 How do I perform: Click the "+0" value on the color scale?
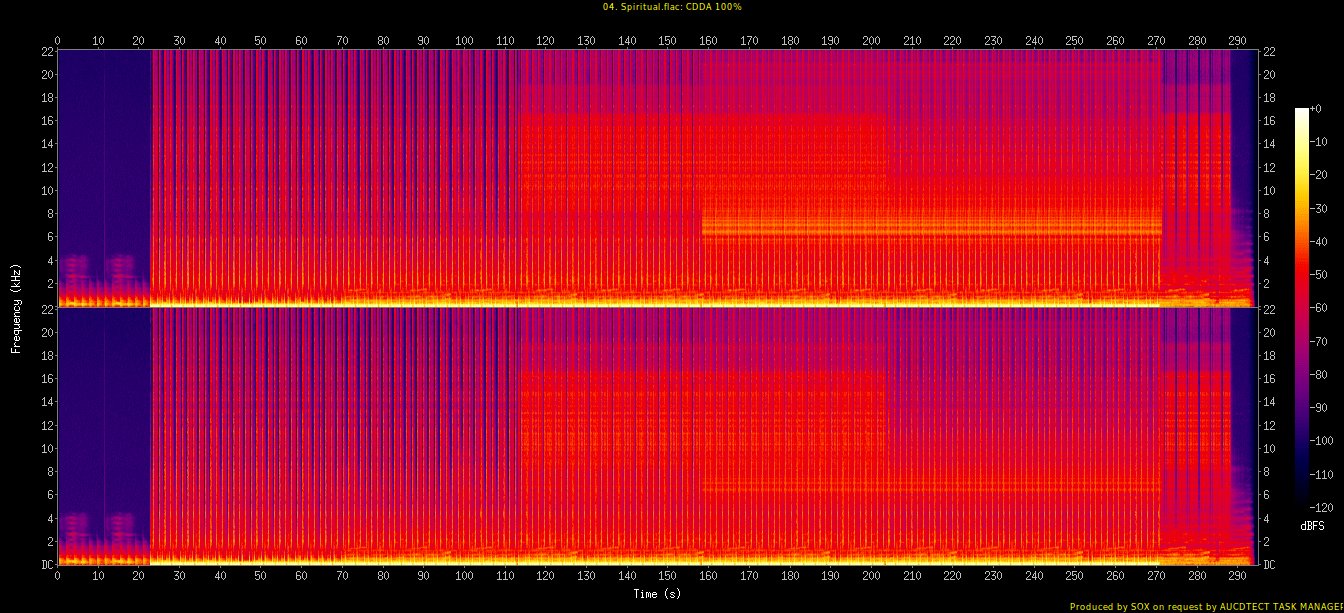1315,108
